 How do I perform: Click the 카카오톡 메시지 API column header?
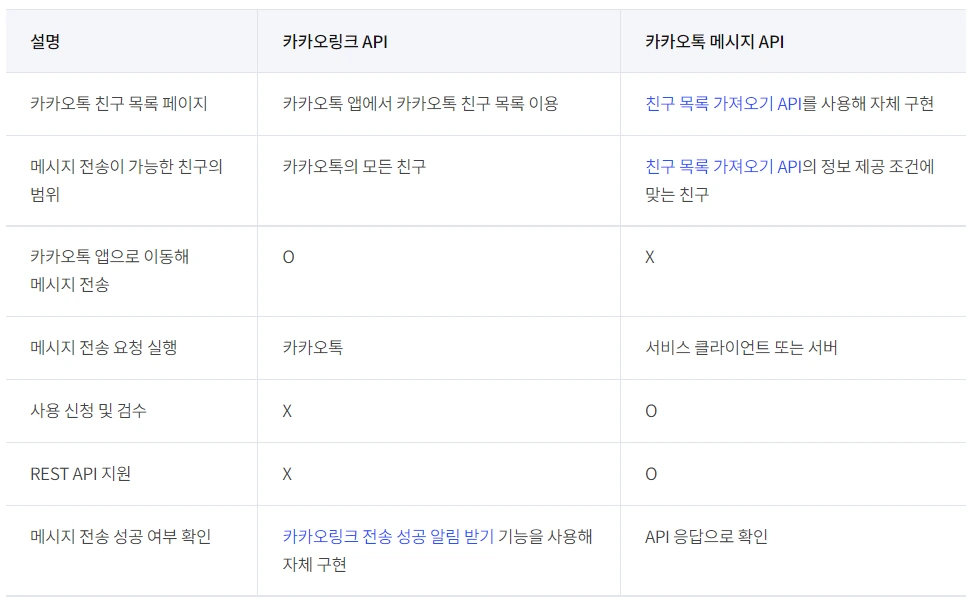tap(714, 42)
